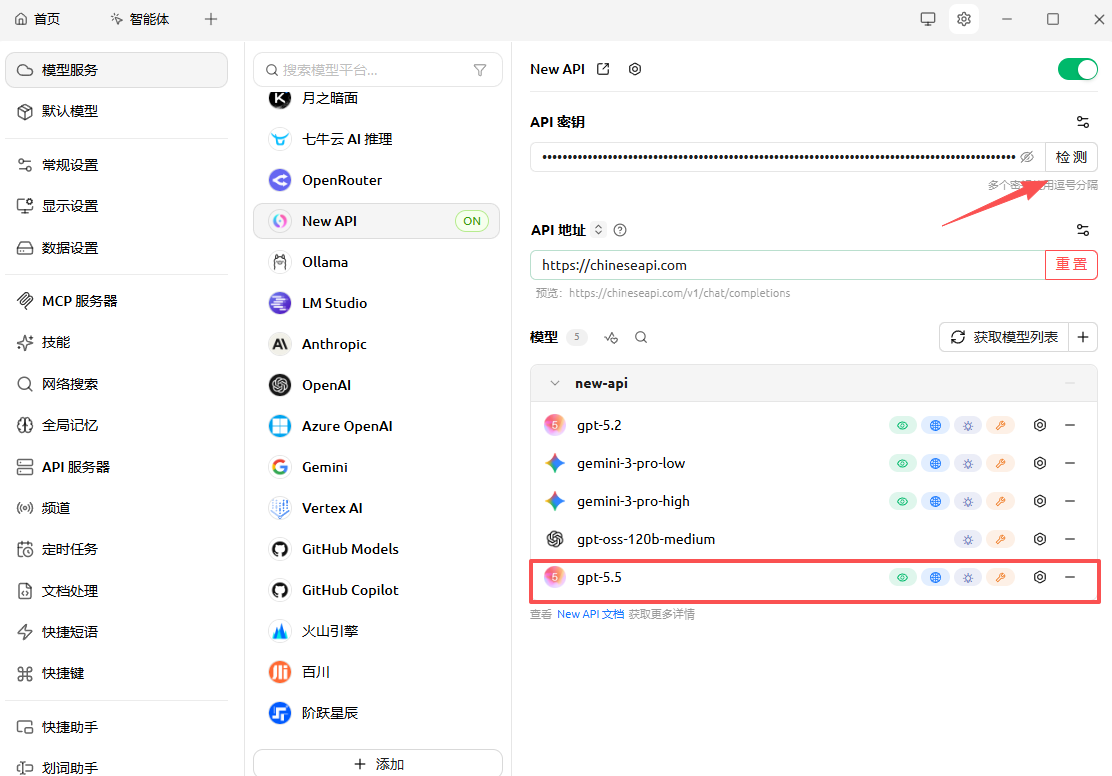
Task: Open 网络搜索 settings section
Action: click(x=116, y=384)
